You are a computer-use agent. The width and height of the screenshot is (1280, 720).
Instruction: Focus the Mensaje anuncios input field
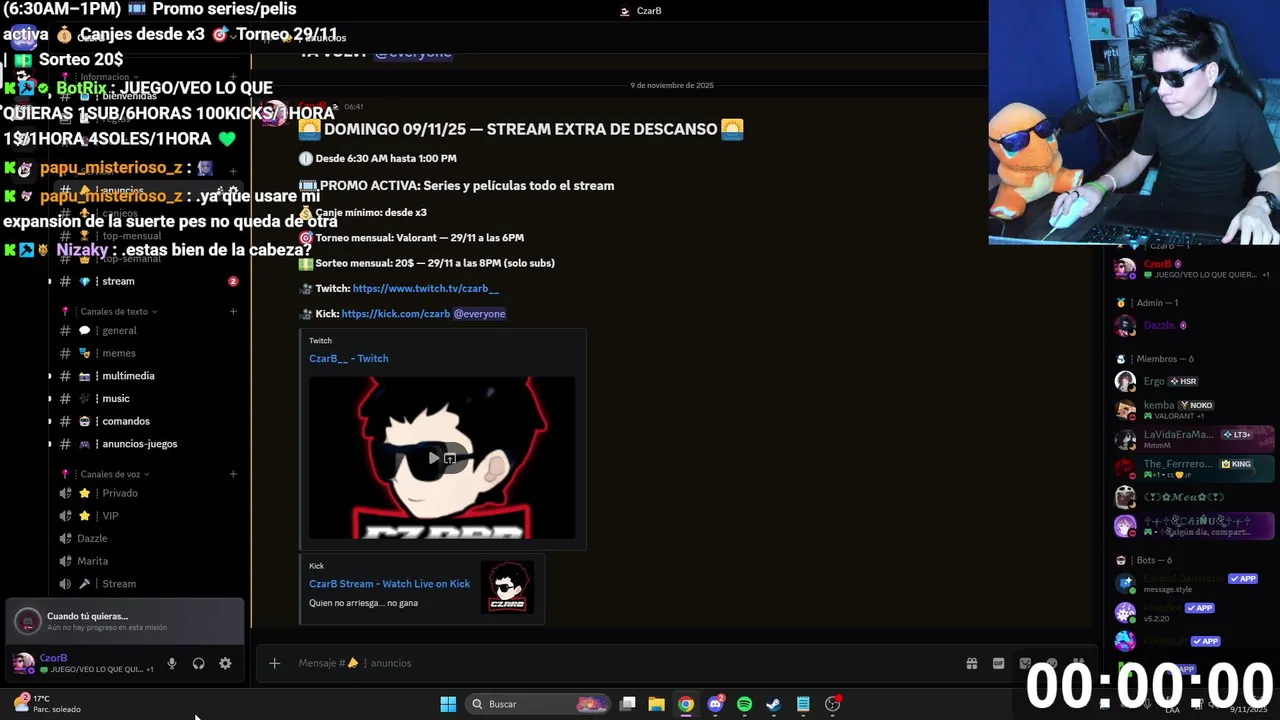click(x=620, y=663)
